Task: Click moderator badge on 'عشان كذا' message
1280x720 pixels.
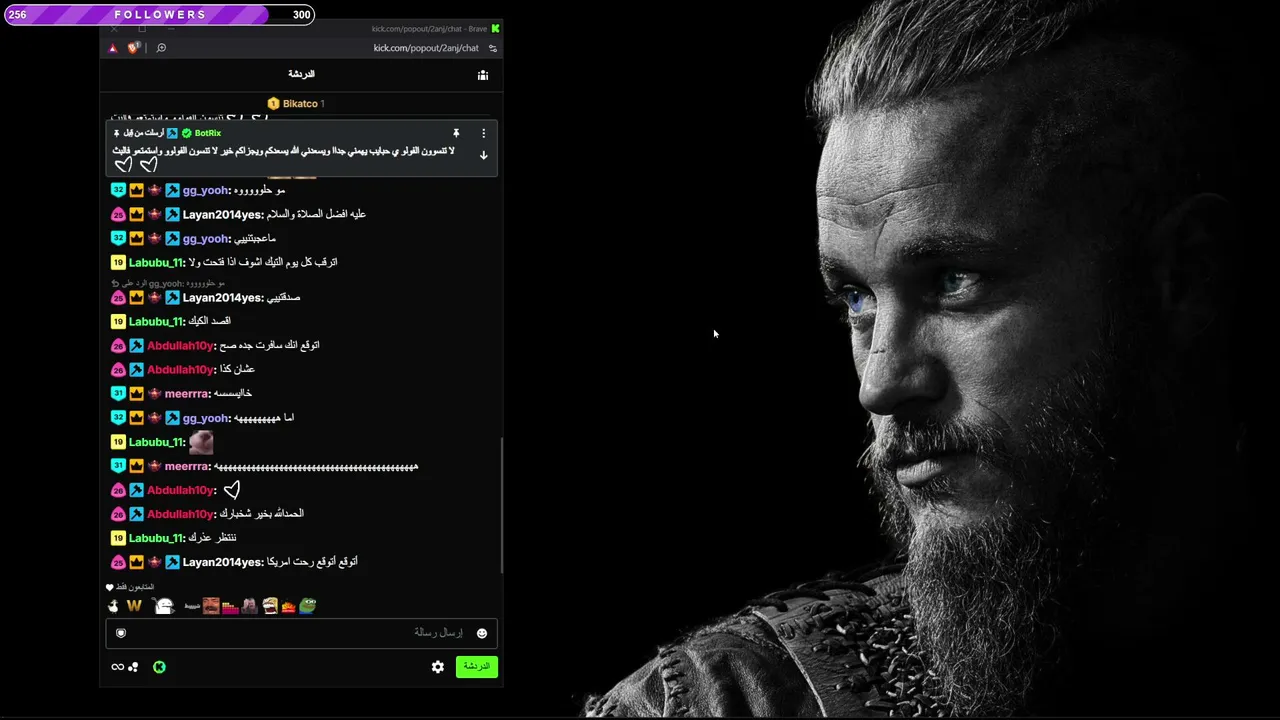Action: tap(136, 369)
